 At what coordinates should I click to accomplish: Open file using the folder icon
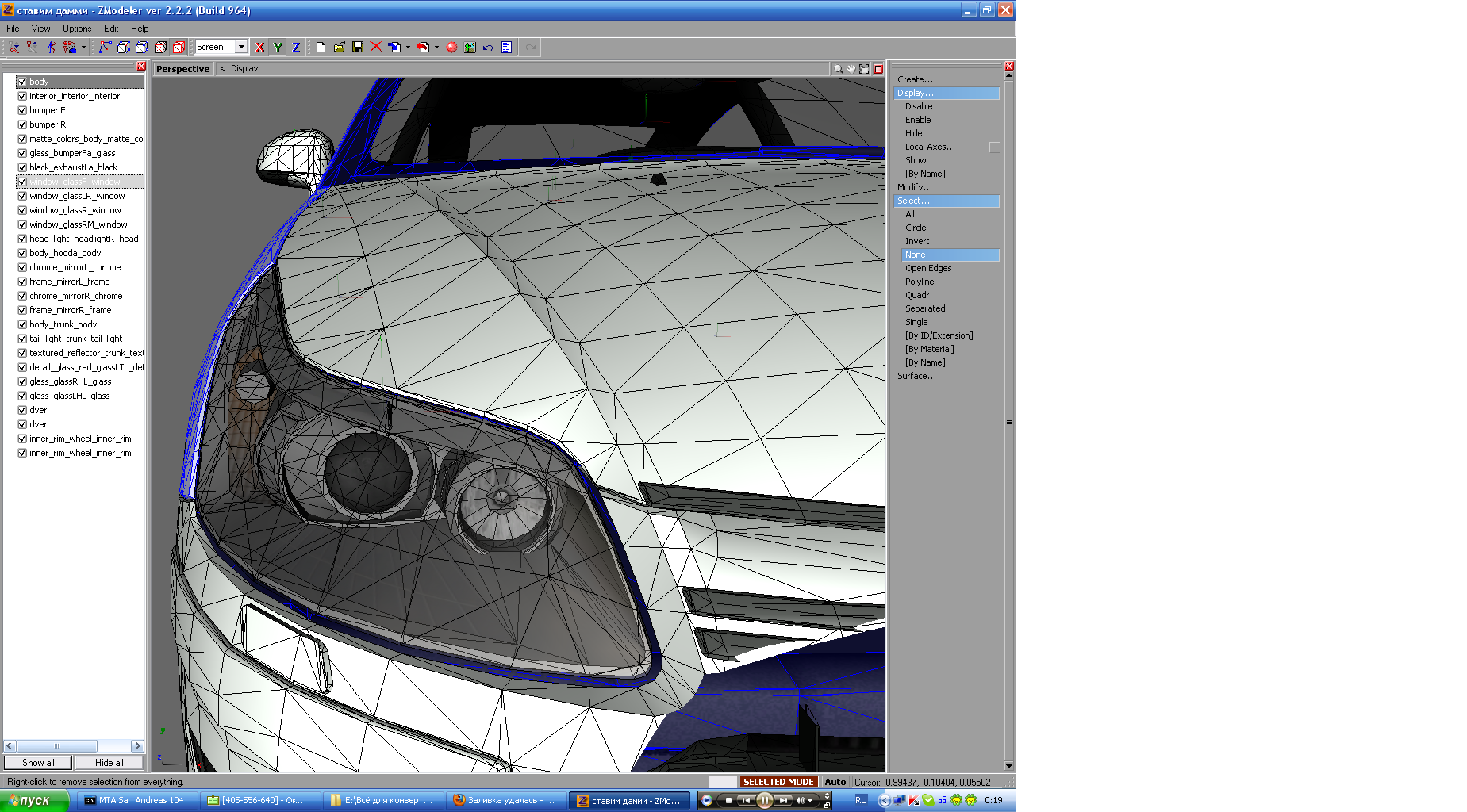[339, 48]
